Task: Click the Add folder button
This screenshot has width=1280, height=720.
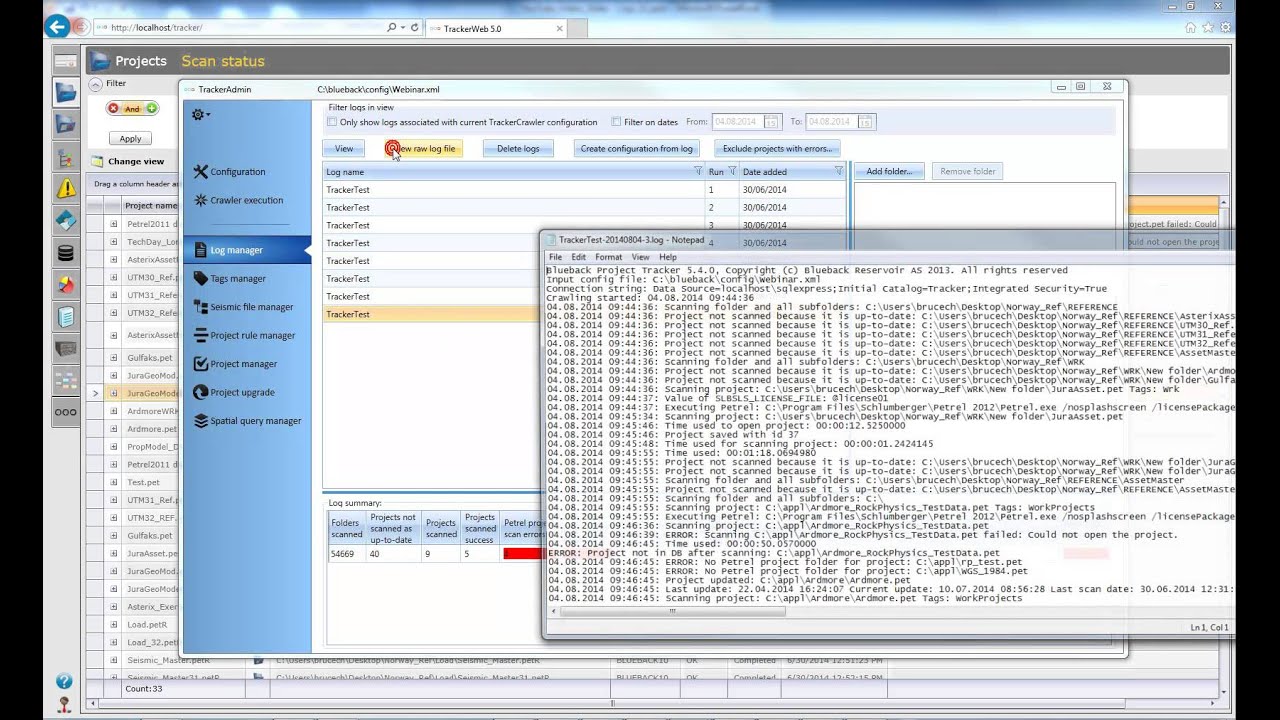Action: tap(889, 172)
